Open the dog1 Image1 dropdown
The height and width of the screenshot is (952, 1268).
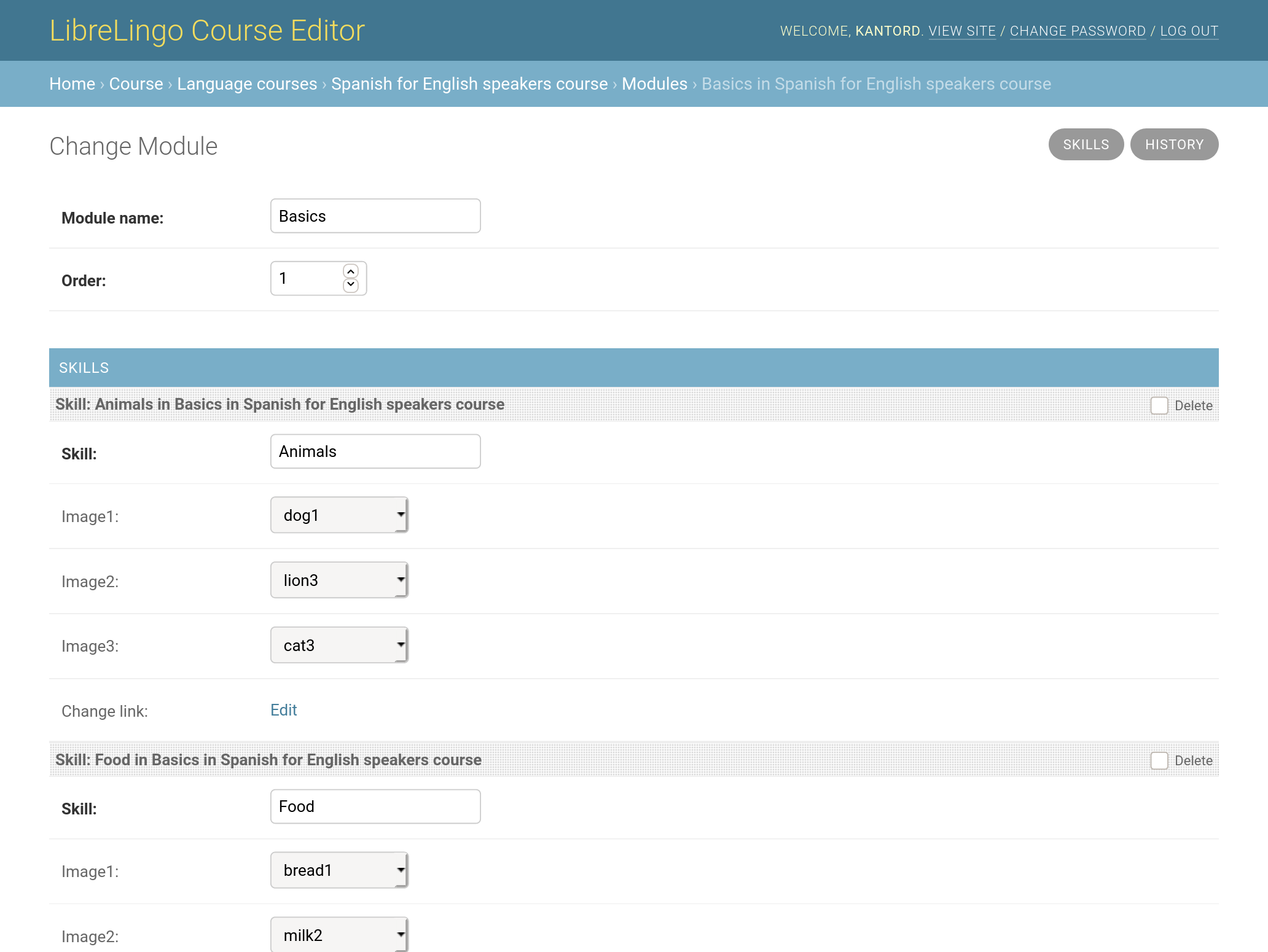(339, 515)
